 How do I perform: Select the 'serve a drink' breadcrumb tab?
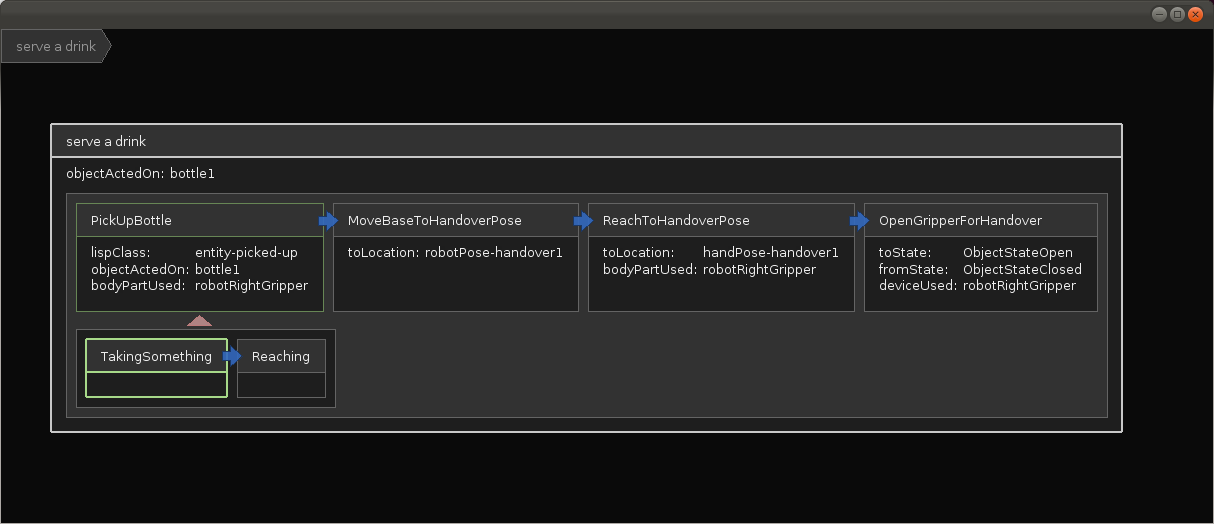[x=56, y=46]
